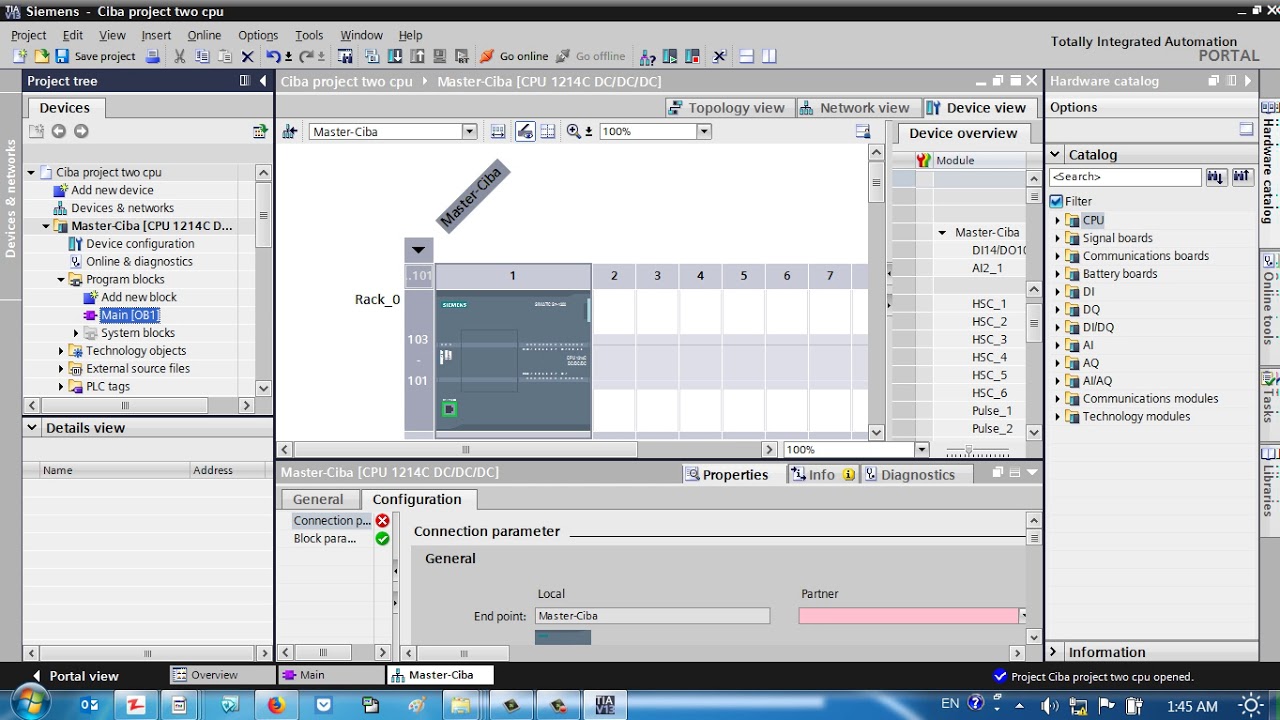This screenshot has width=1280, height=720.
Task: Click the Split editor horizontally icon
Action: tap(746, 57)
